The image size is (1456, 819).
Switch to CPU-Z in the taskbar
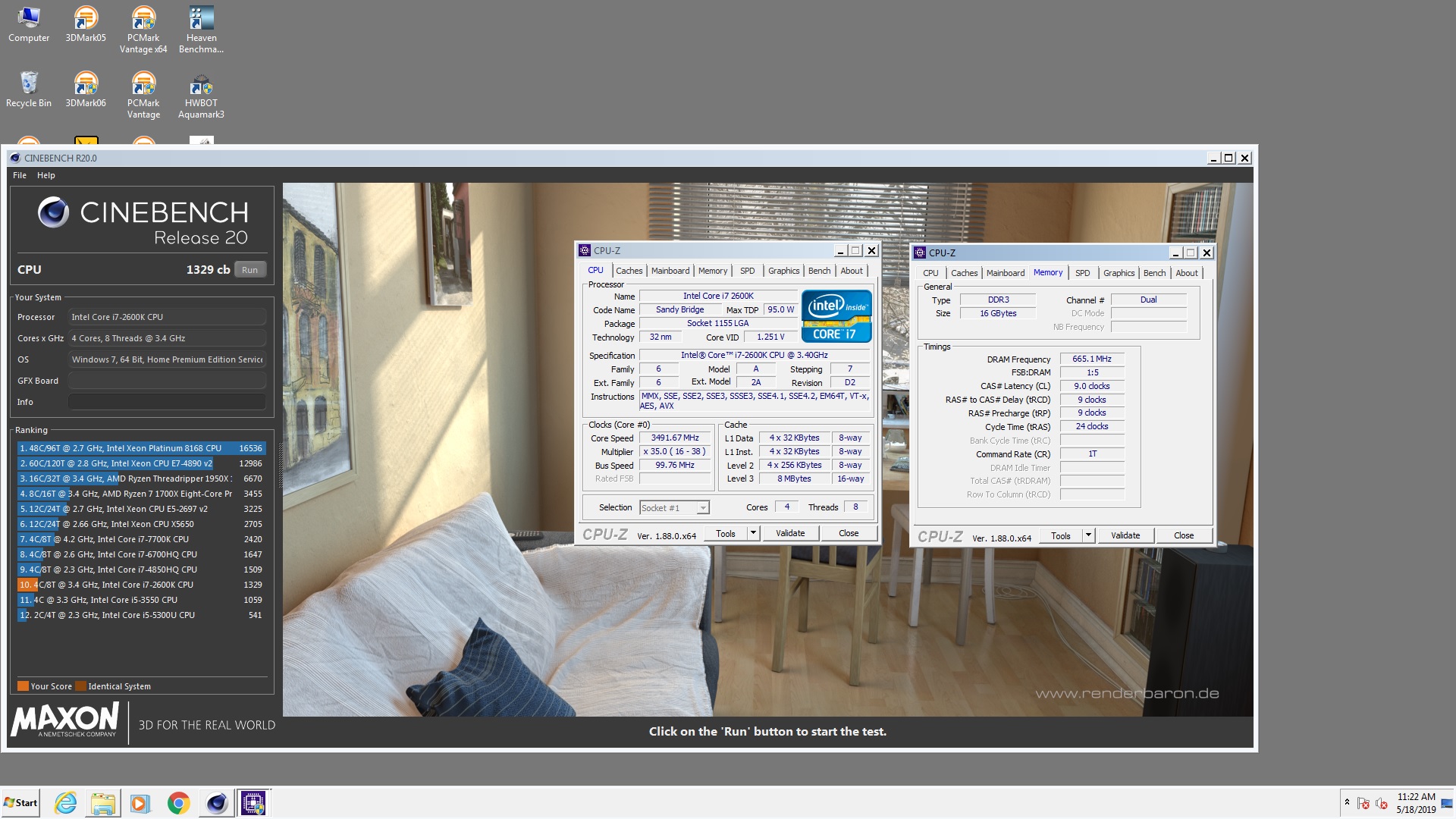pyautogui.click(x=253, y=802)
